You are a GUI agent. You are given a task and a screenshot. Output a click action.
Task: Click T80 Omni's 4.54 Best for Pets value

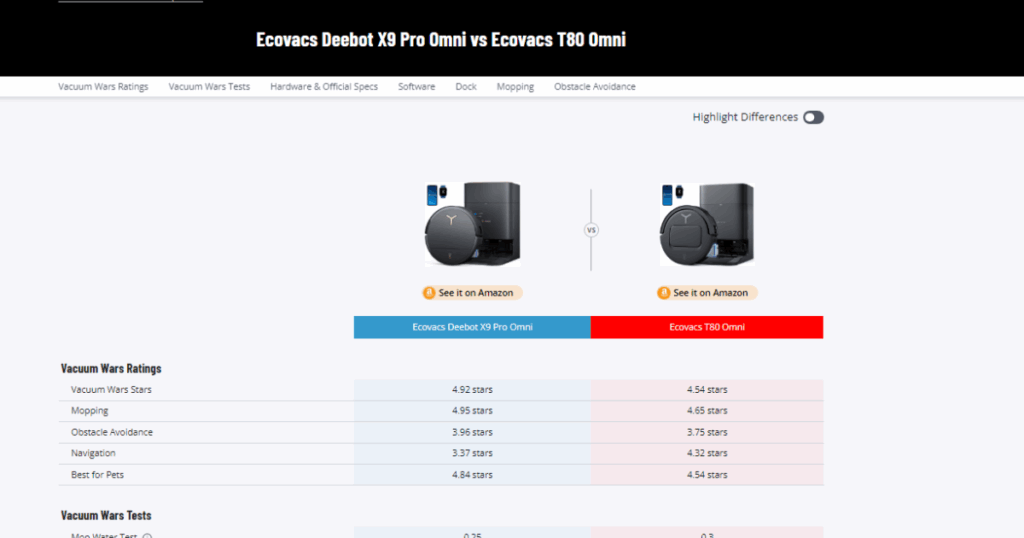(707, 475)
